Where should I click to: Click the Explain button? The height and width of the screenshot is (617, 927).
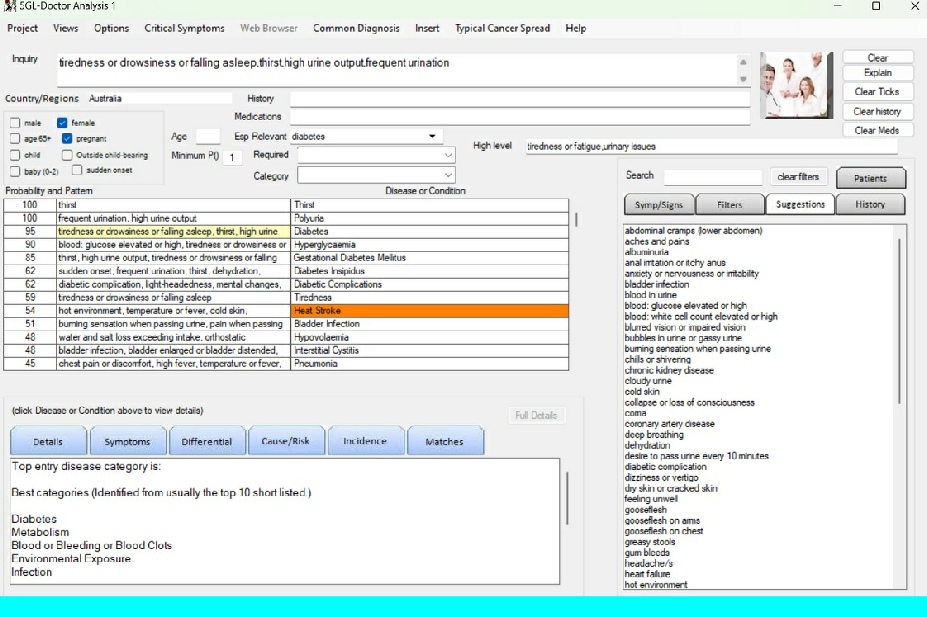877,73
